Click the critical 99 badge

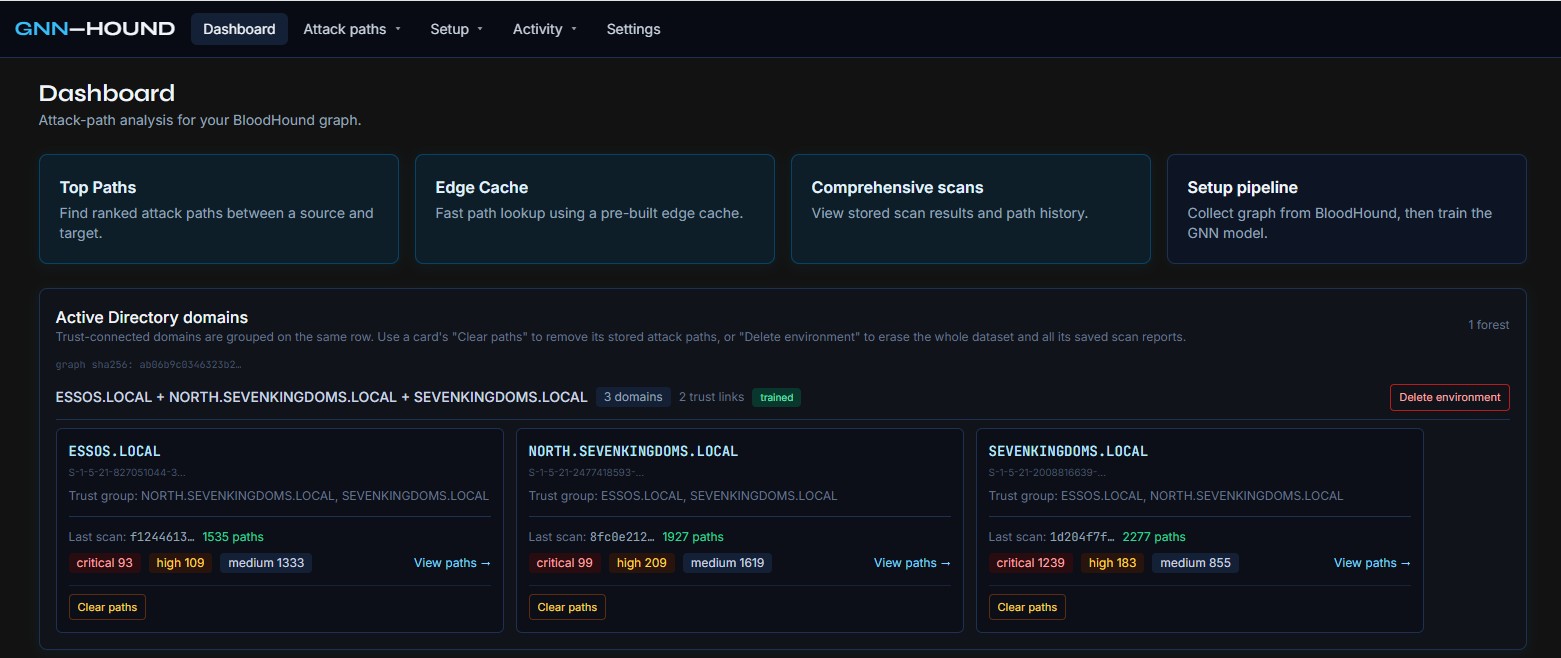click(x=565, y=563)
